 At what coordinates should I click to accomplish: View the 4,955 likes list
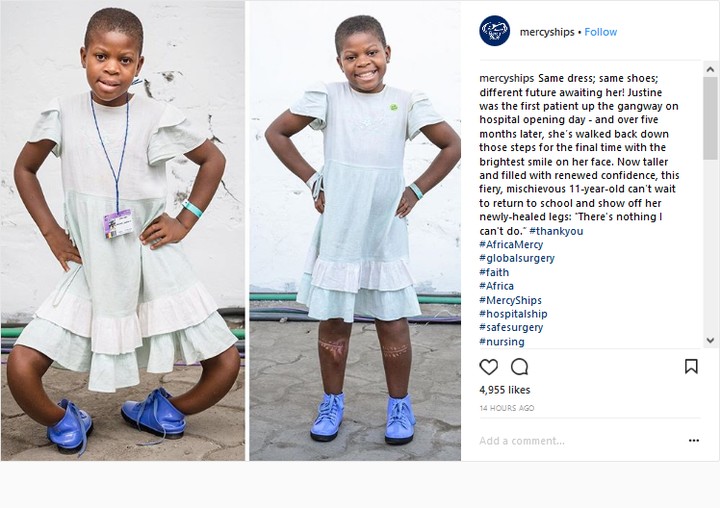point(505,390)
